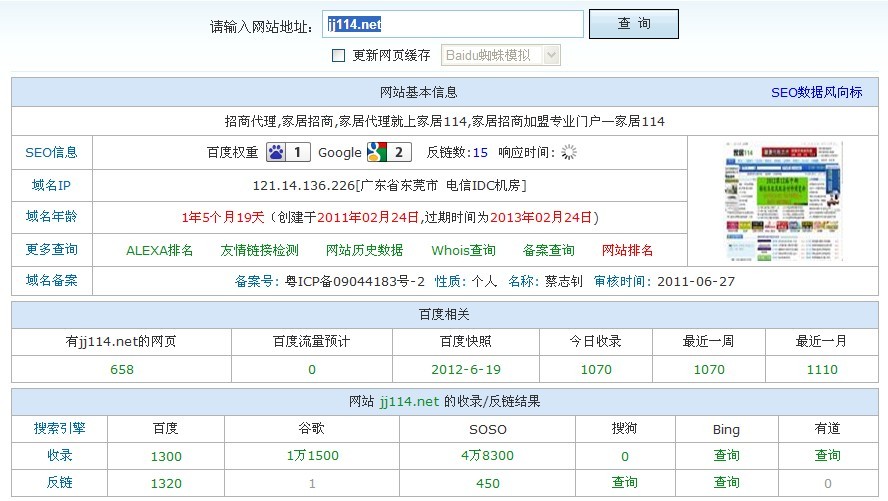This screenshot has height=501, width=888.
Task: Click the IP address 121.14.136.226 text
Action: pyautogui.click(x=304, y=186)
